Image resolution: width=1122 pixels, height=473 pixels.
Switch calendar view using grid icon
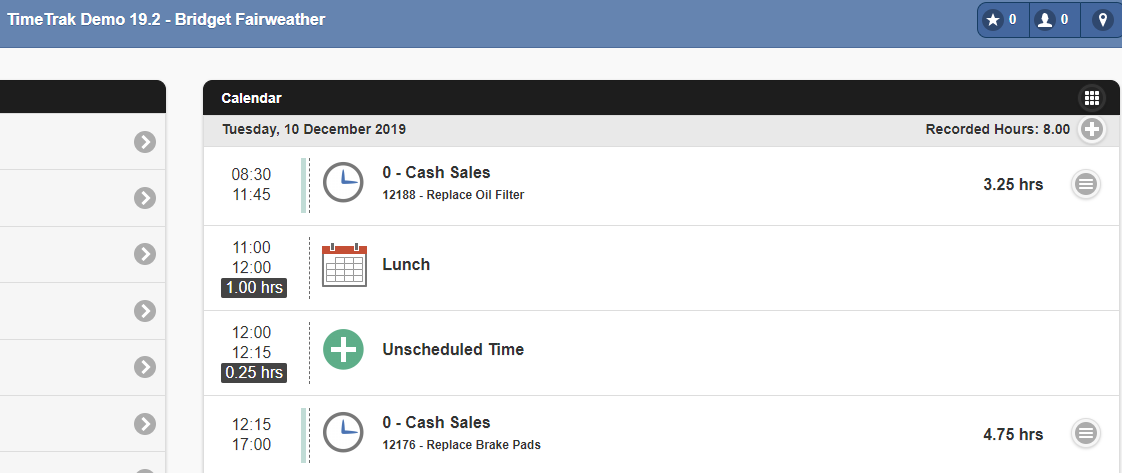[x=1092, y=99]
